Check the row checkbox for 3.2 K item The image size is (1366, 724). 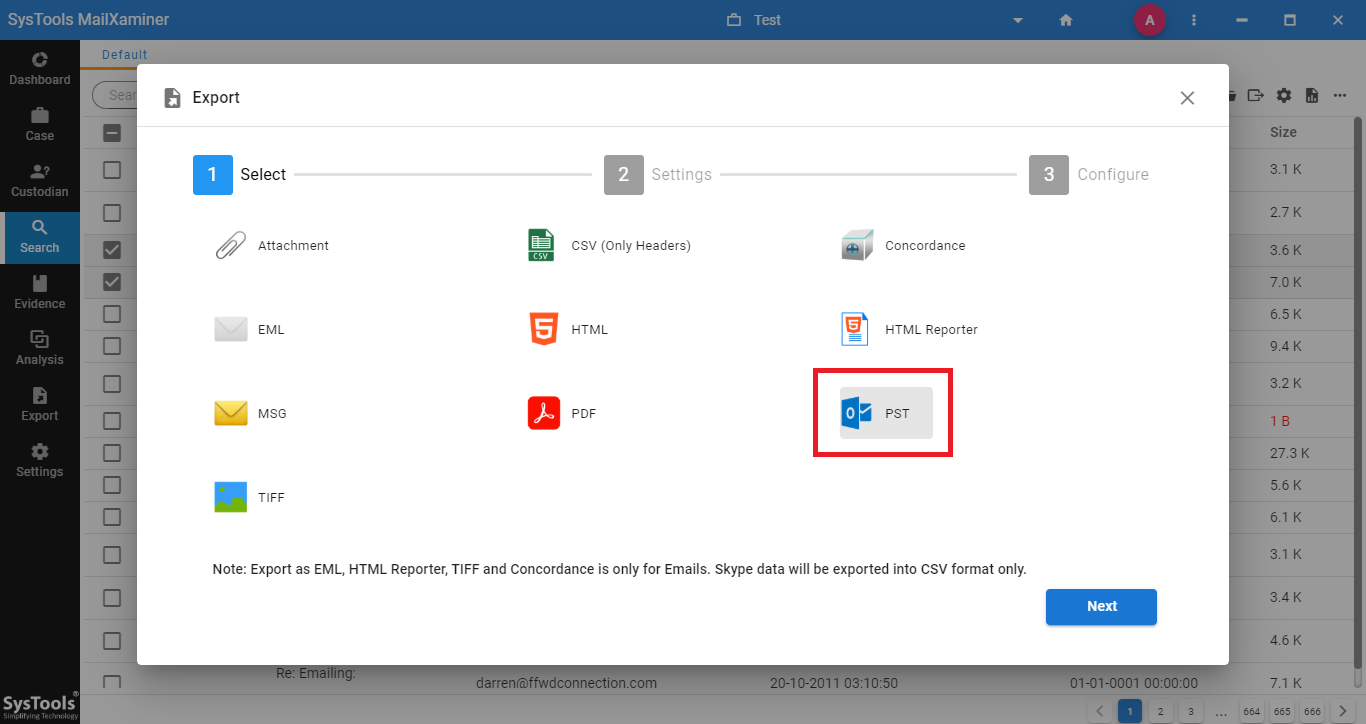pyautogui.click(x=112, y=383)
